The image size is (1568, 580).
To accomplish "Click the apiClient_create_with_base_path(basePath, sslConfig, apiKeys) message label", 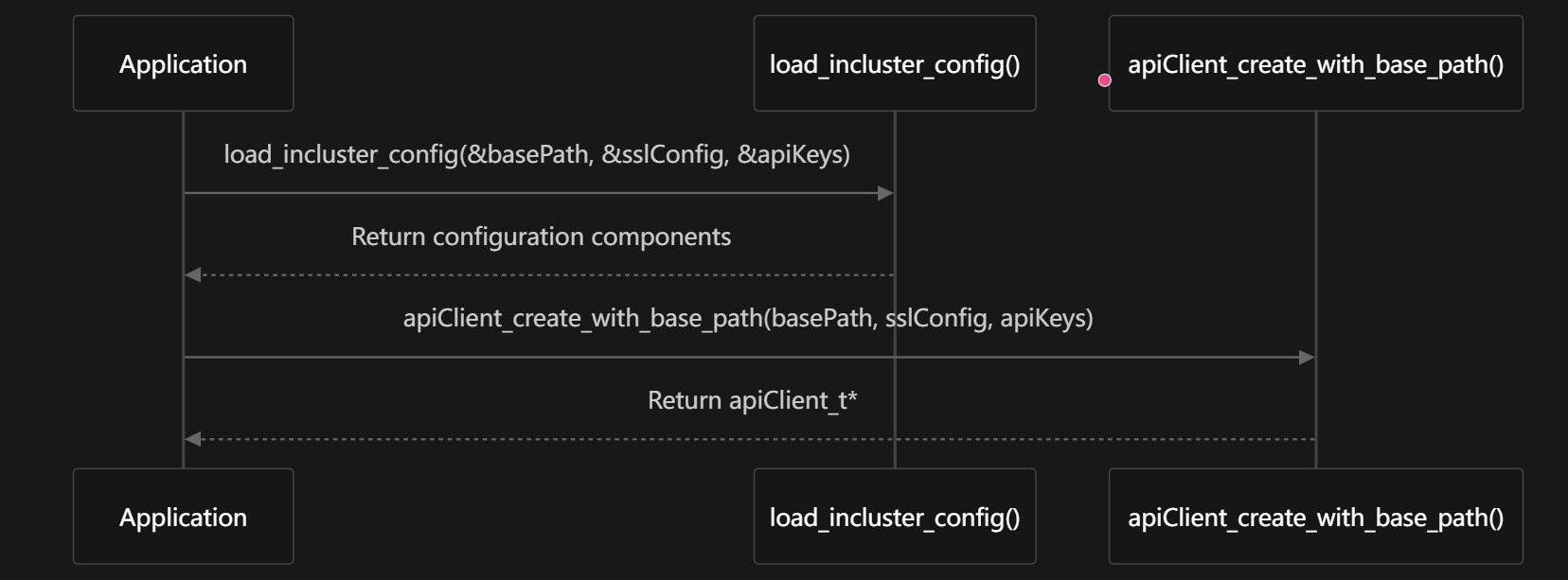I will [748, 318].
